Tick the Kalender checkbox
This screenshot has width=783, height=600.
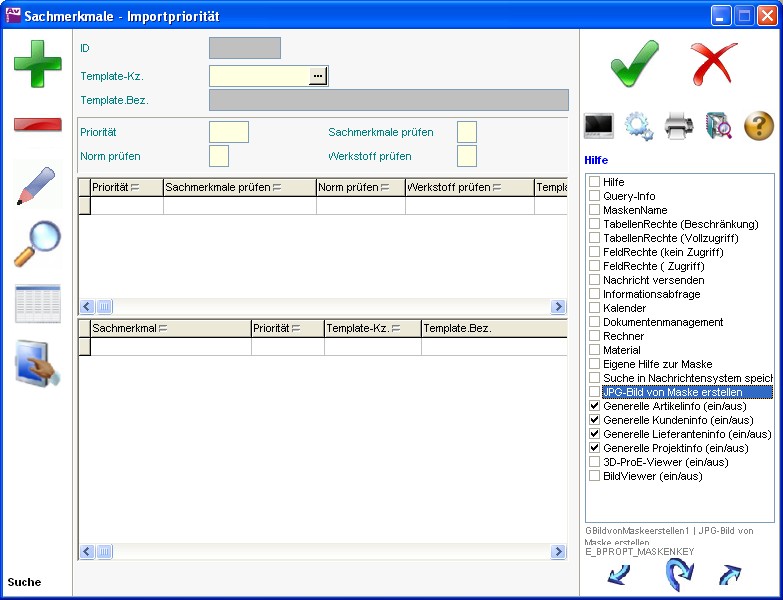coord(595,308)
